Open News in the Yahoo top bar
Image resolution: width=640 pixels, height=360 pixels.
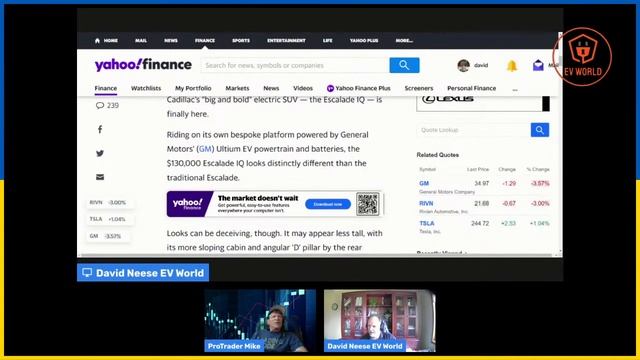coord(171,40)
